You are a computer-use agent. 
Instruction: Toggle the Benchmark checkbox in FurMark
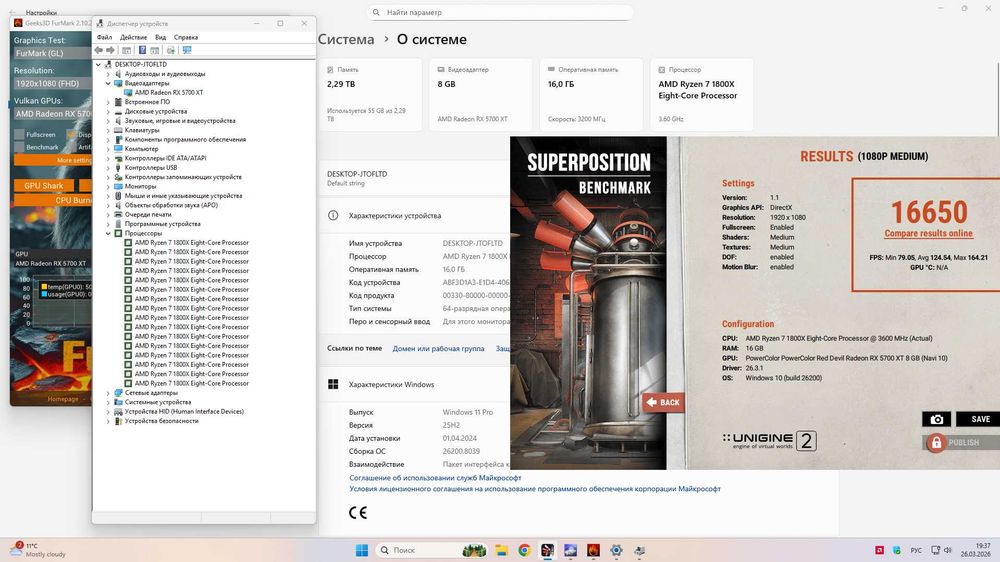point(19,147)
